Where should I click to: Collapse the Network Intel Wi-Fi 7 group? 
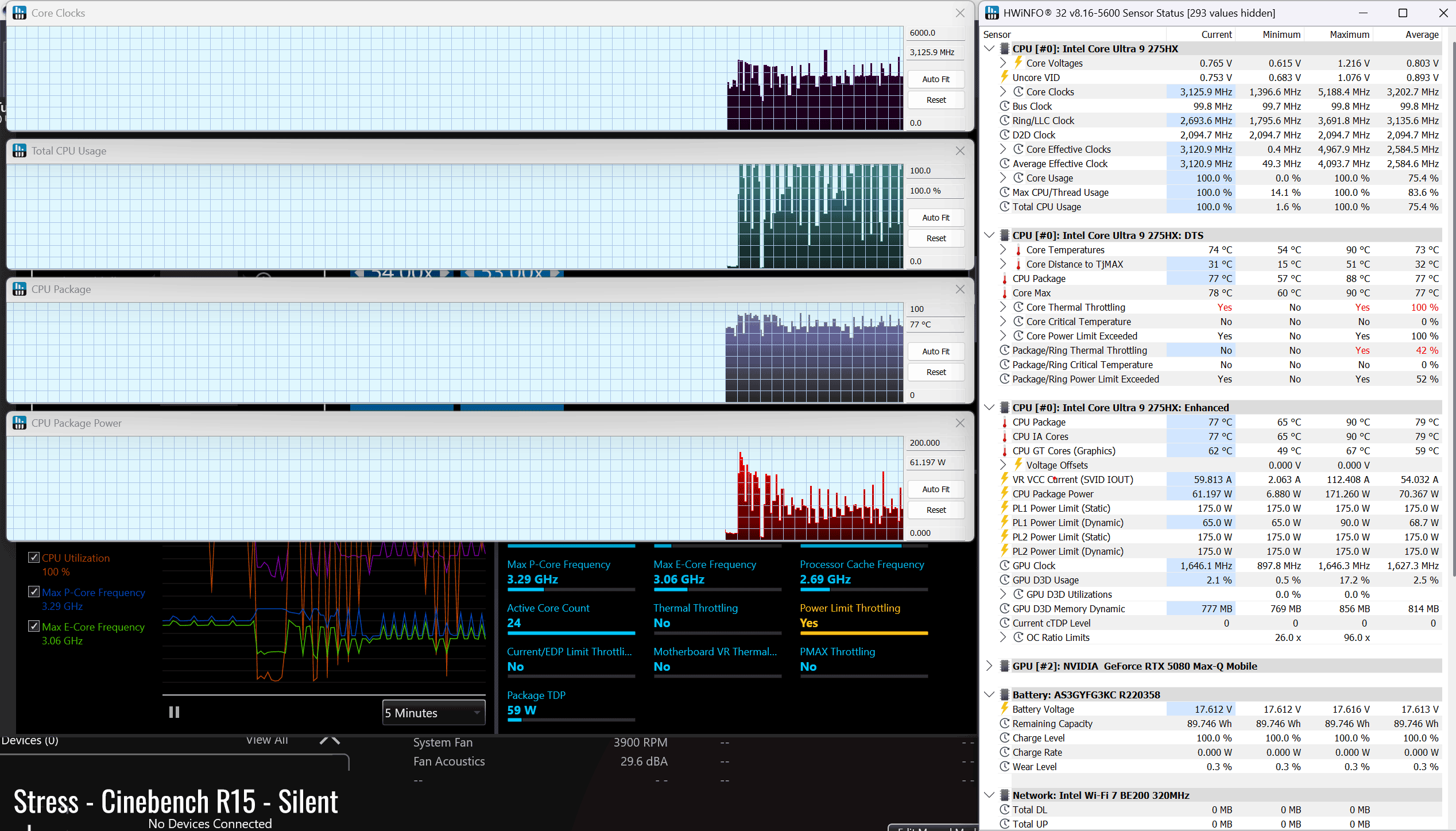(x=989, y=795)
